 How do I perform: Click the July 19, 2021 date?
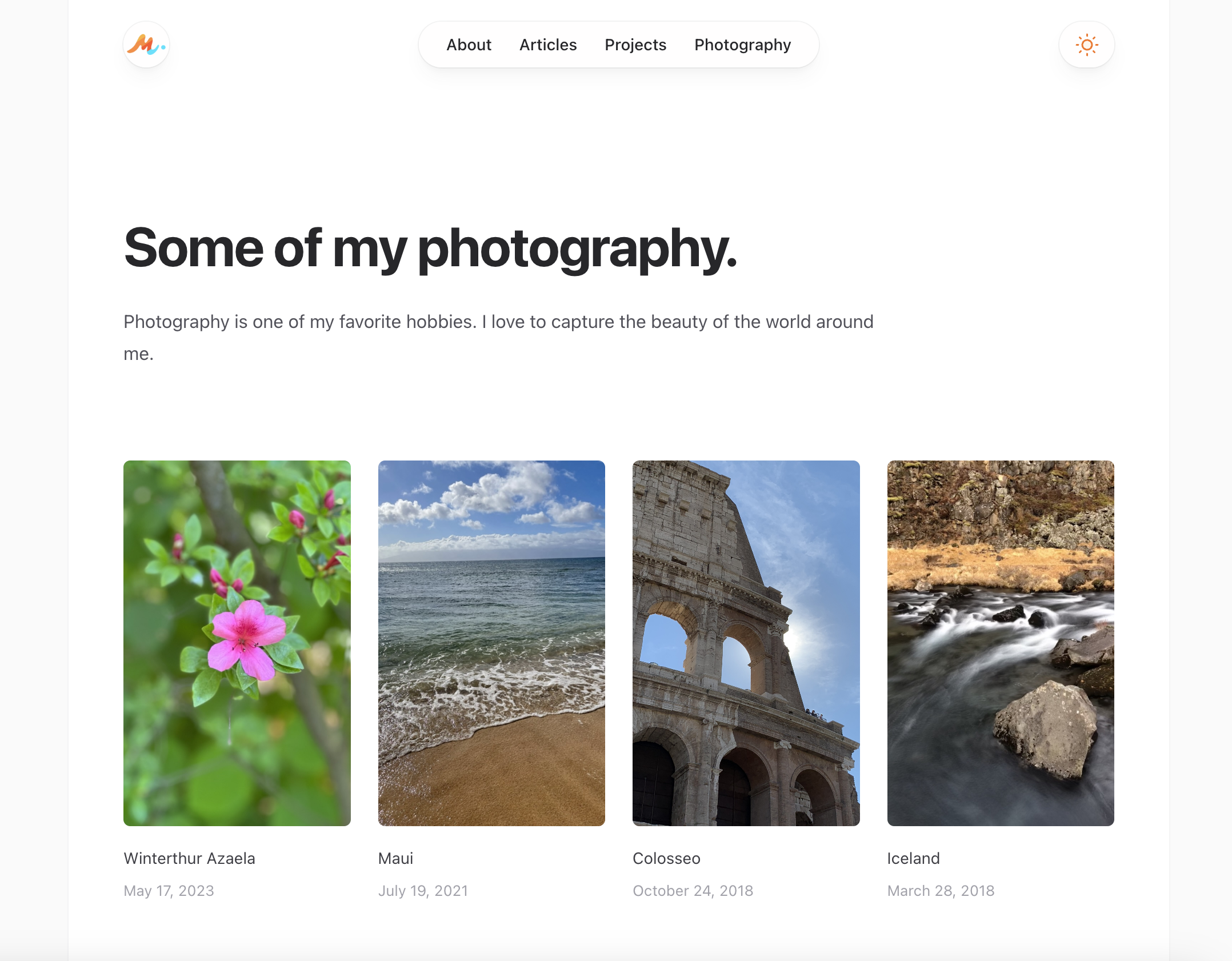(423, 891)
